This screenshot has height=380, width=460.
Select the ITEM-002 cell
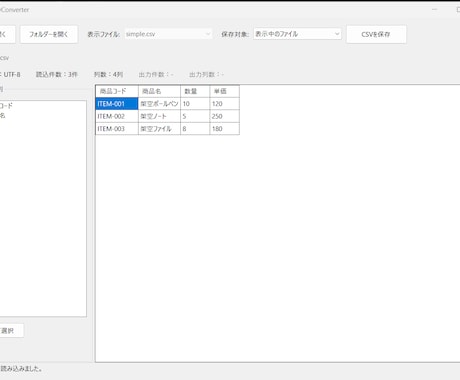tap(117, 116)
